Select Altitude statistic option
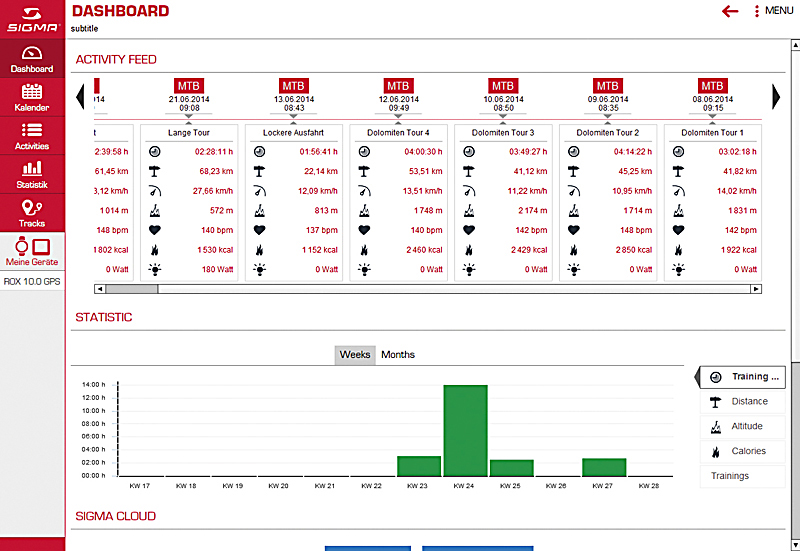The image size is (800, 551). (744, 426)
